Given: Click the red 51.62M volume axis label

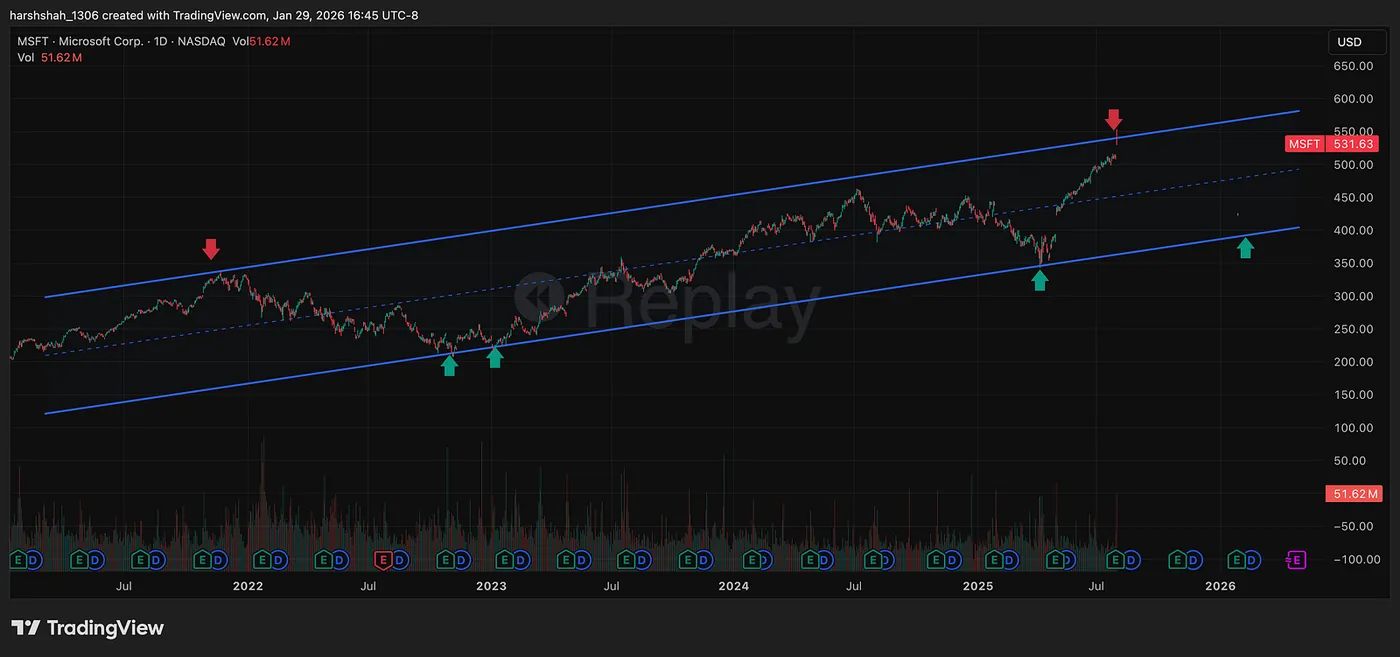Looking at the screenshot, I should tap(1353, 494).
